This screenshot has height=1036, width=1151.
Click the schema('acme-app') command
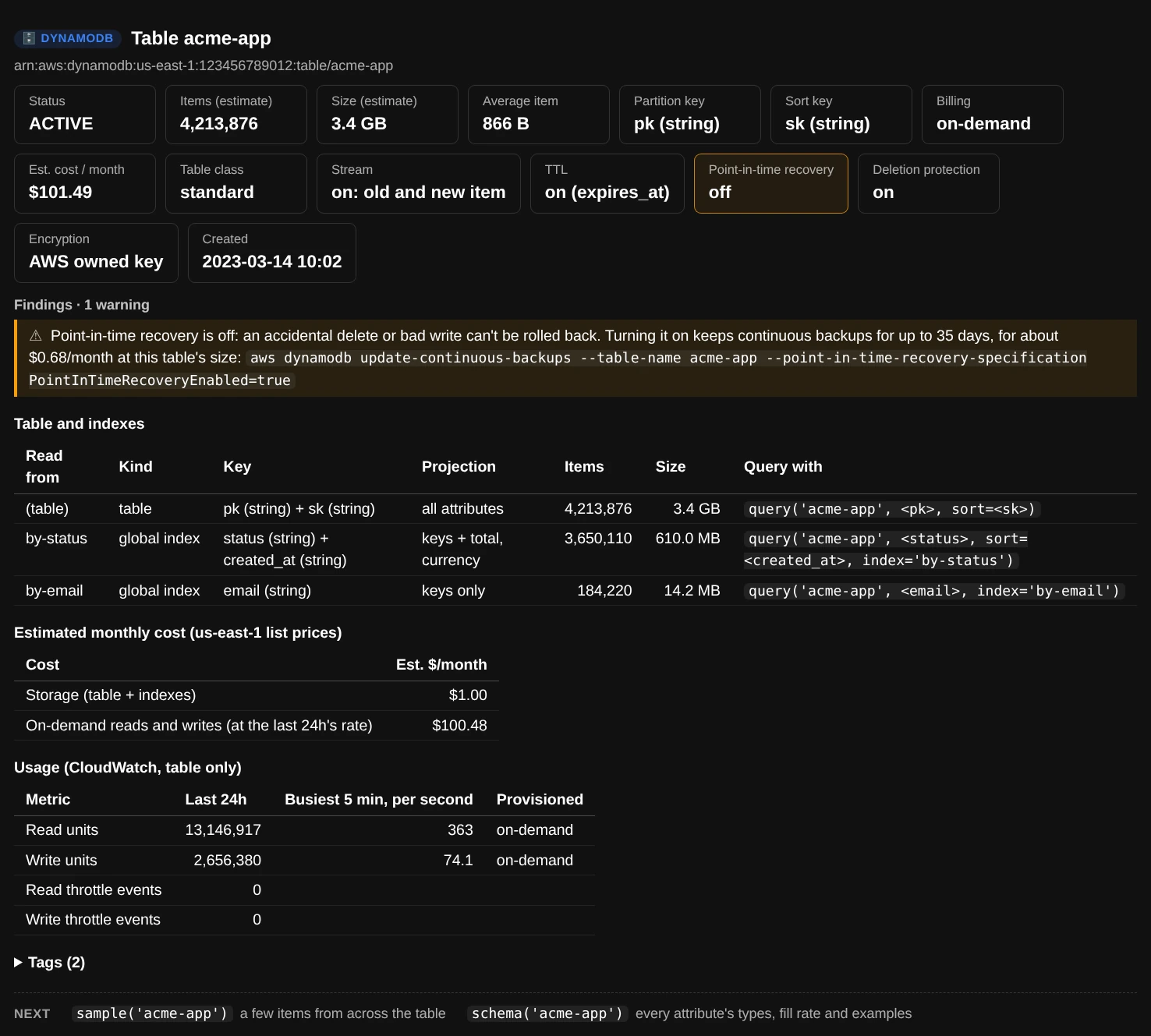(547, 1013)
